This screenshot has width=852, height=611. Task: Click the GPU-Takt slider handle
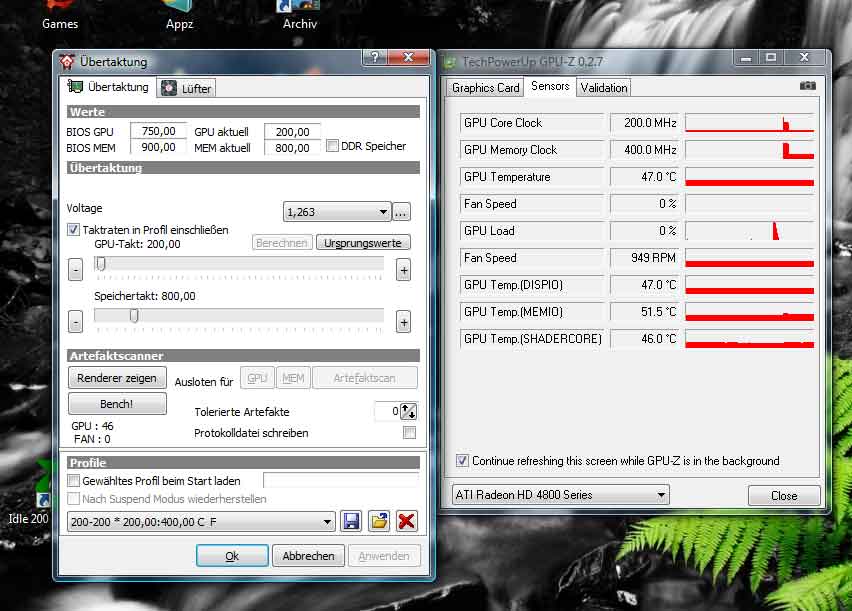coord(101,264)
